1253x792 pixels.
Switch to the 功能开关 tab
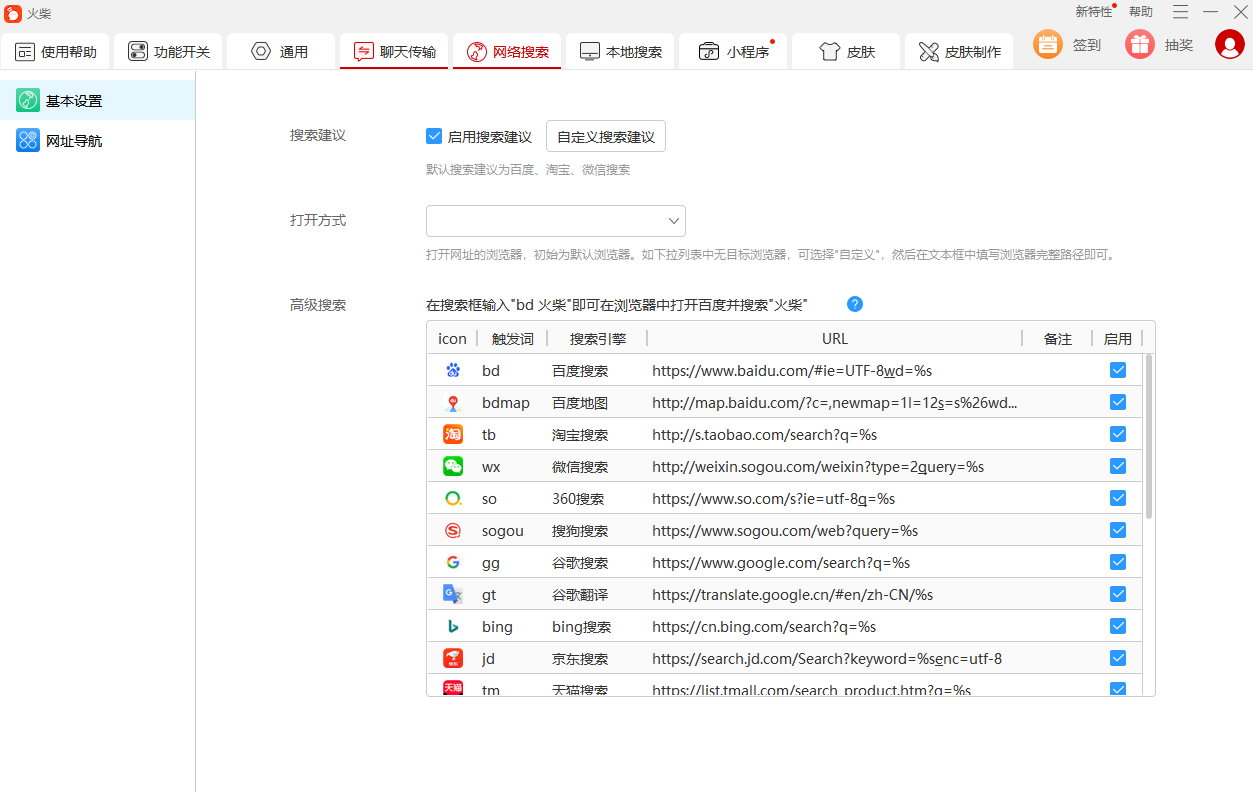tap(168, 51)
